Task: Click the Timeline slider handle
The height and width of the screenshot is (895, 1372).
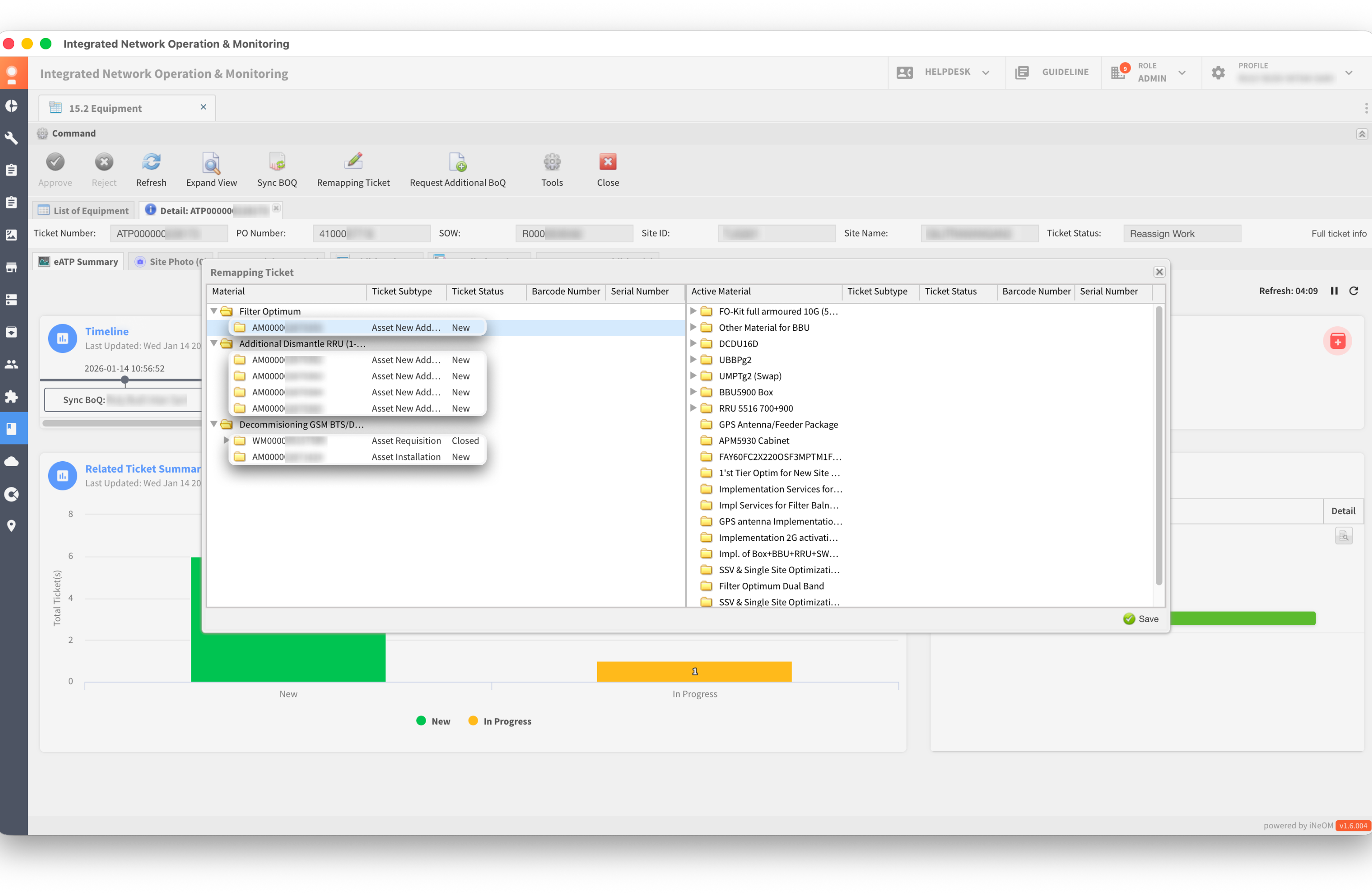Action: pyautogui.click(x=125, y=380)
